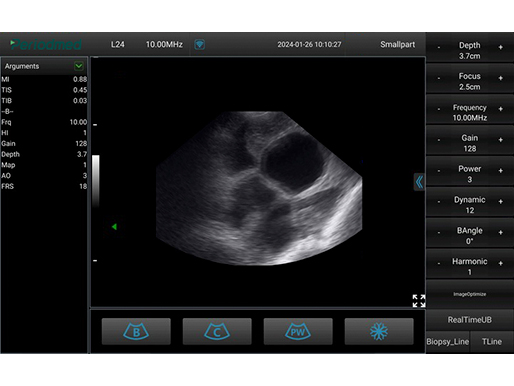Switch to Color Doppler C mode

[x=217, y=331]
